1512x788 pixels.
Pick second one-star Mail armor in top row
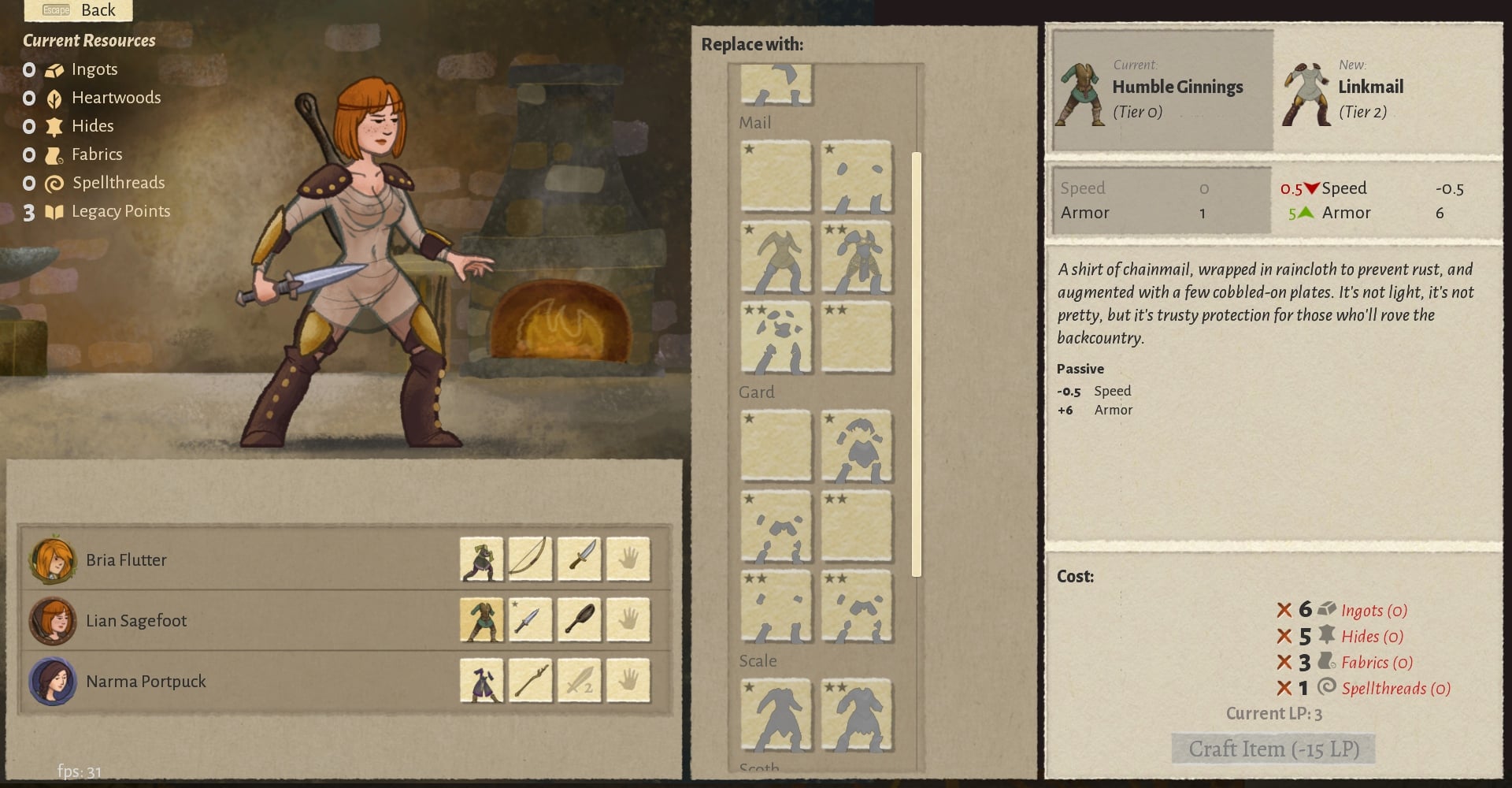857,177
